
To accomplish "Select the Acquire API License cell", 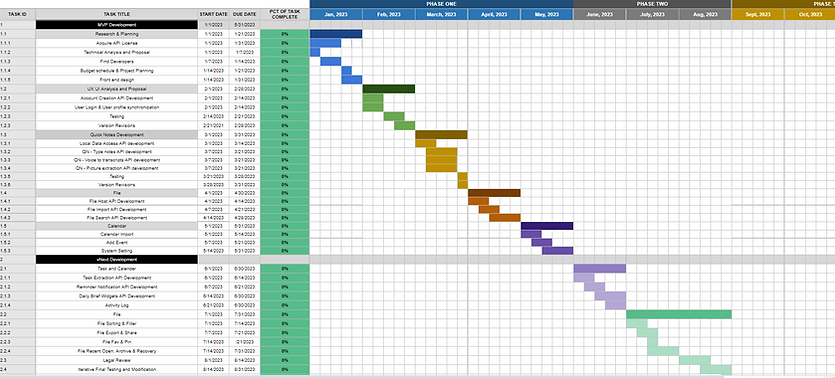I will [117, 43].
